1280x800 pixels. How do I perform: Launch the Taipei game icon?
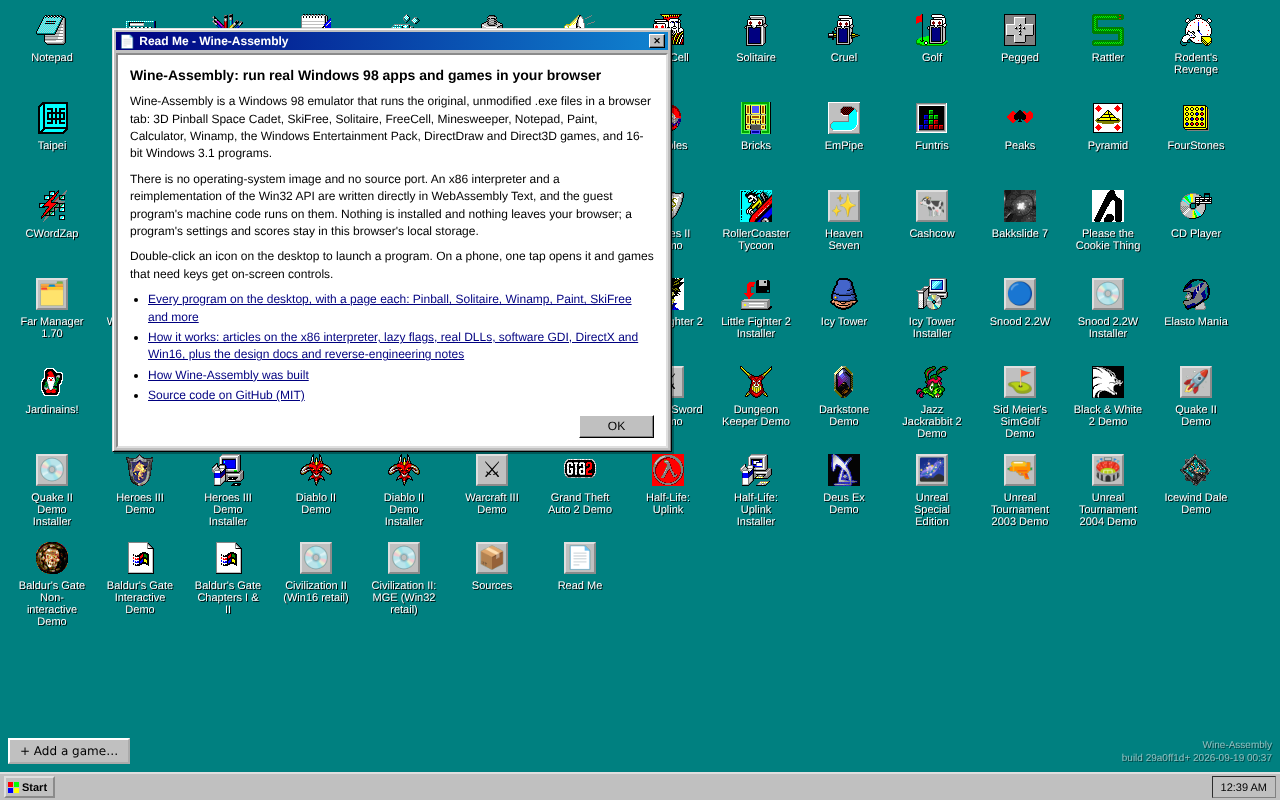tap(52, 118)
